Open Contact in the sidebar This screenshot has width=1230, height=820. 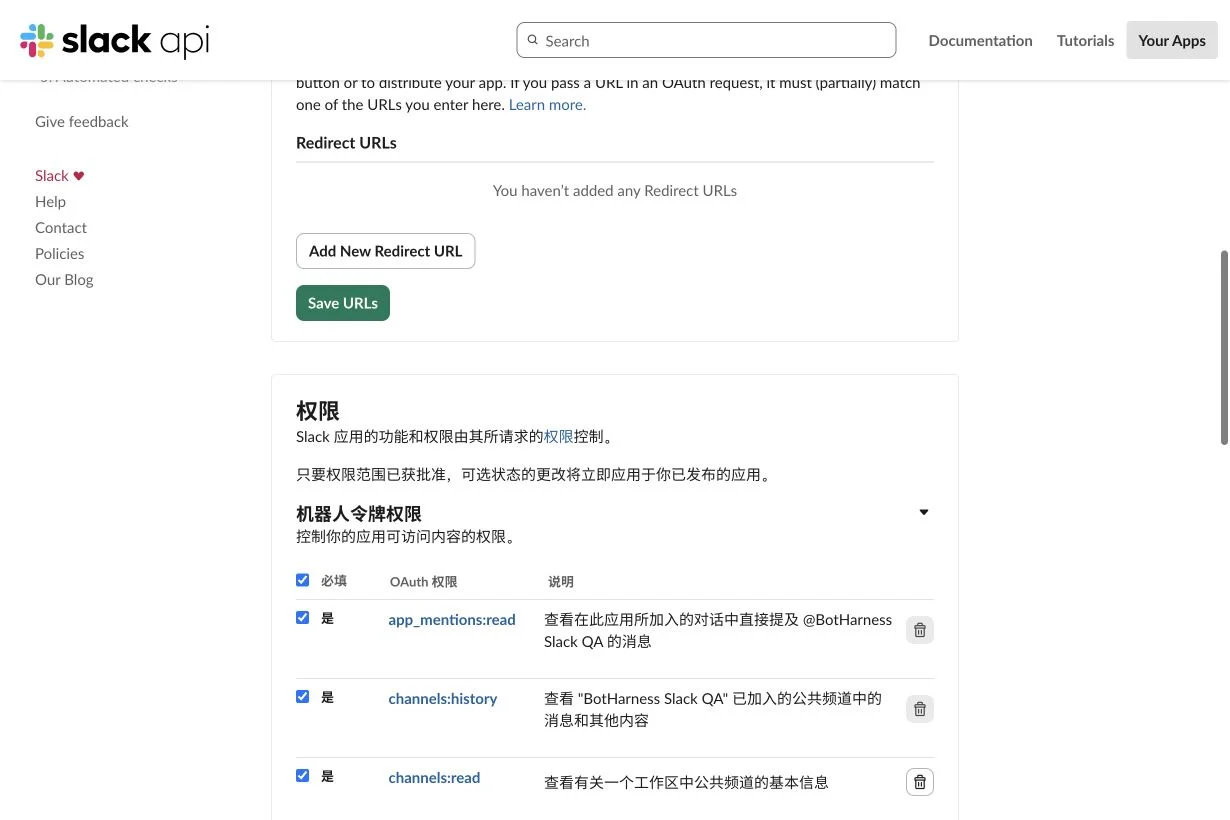[61, 227]
